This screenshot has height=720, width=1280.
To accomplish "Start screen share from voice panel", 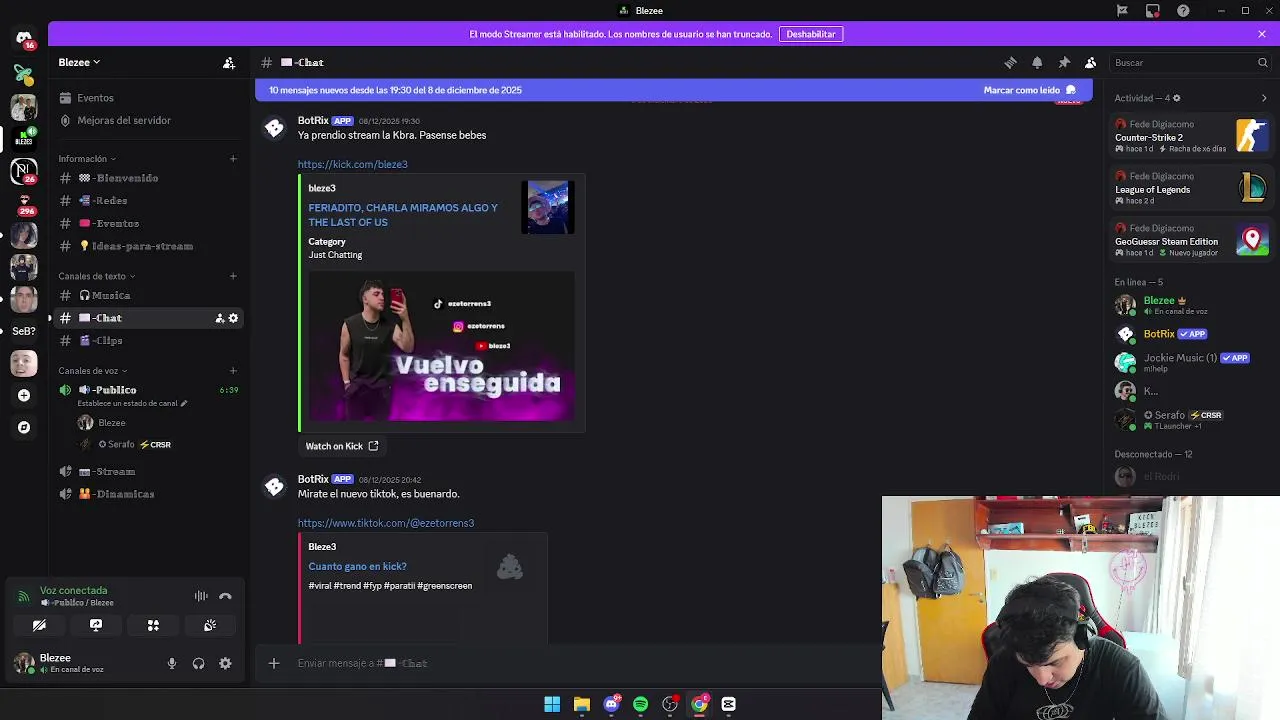I will point(96,625).
